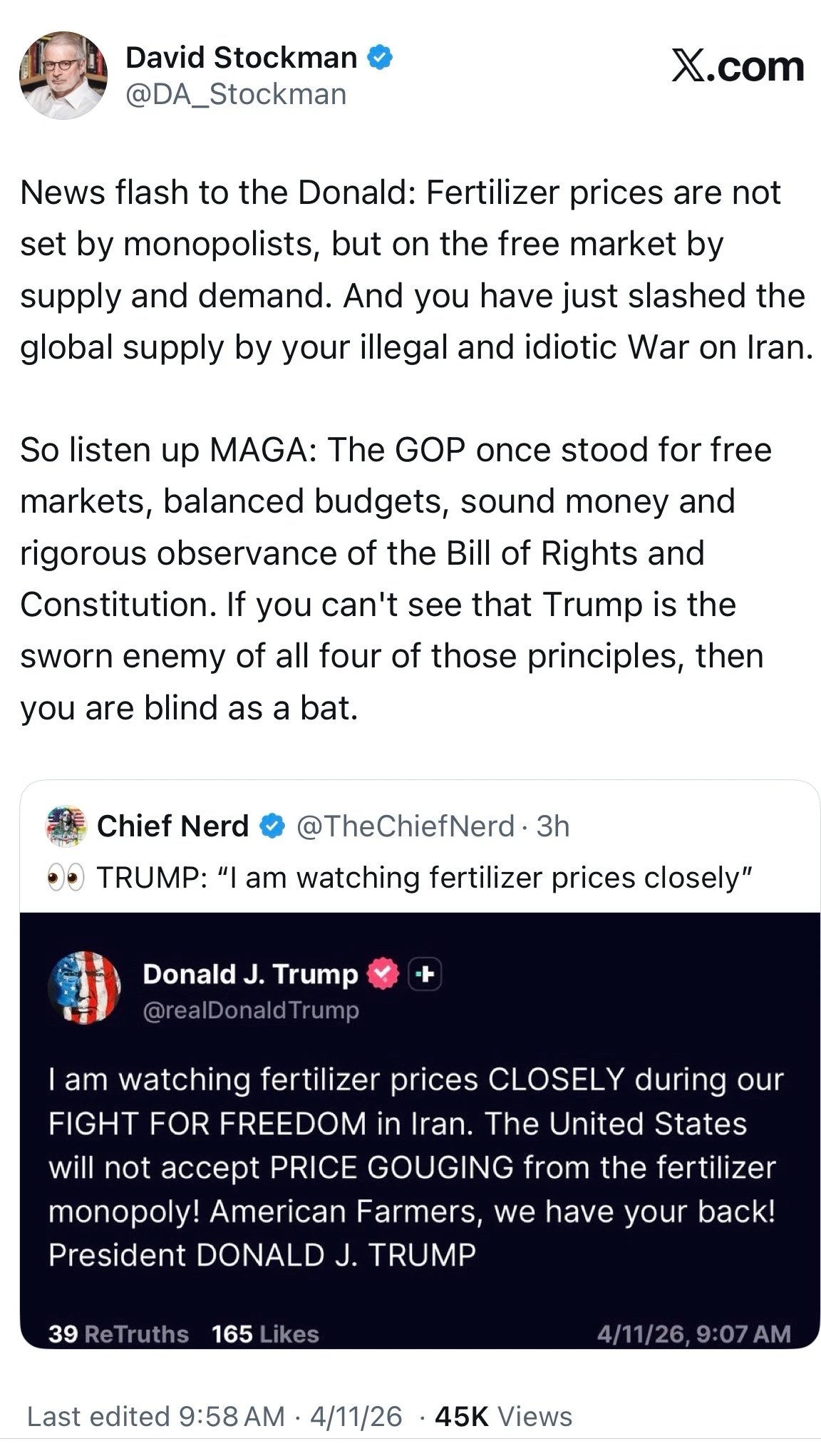Viewport: 821px width, 1456px height.
Task: Open the @TheChiefNerd handle
Action: point(404,826)
